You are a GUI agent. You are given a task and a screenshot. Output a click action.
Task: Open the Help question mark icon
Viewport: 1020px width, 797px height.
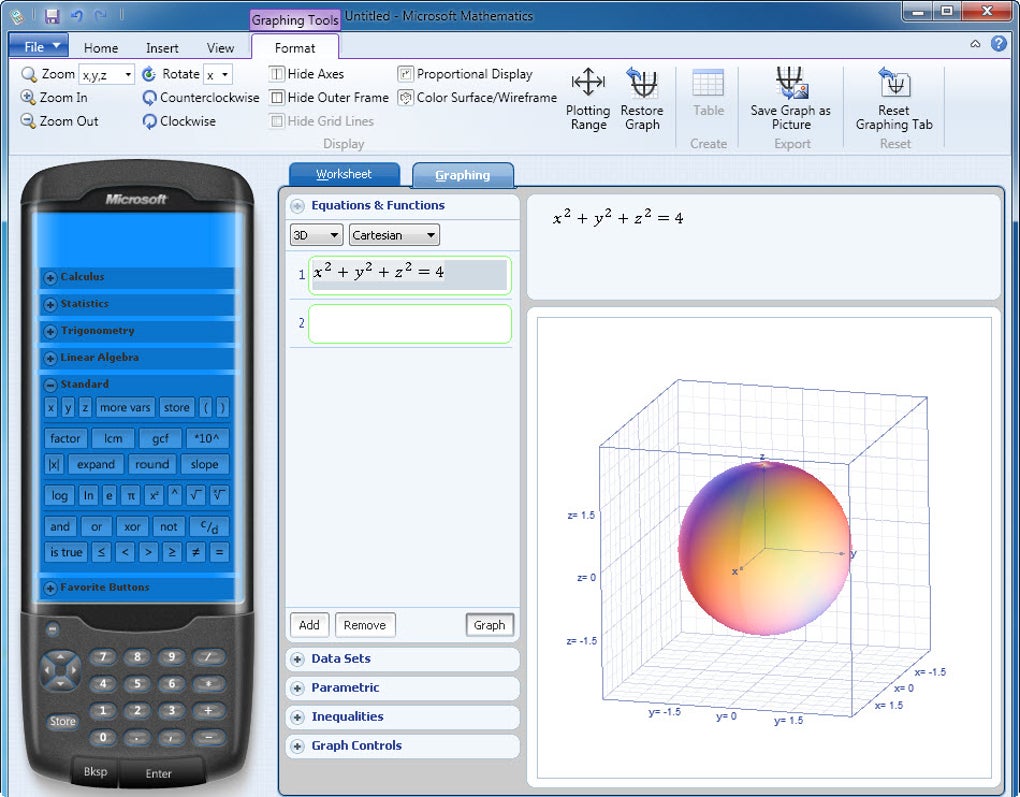[x=999, y=44]
